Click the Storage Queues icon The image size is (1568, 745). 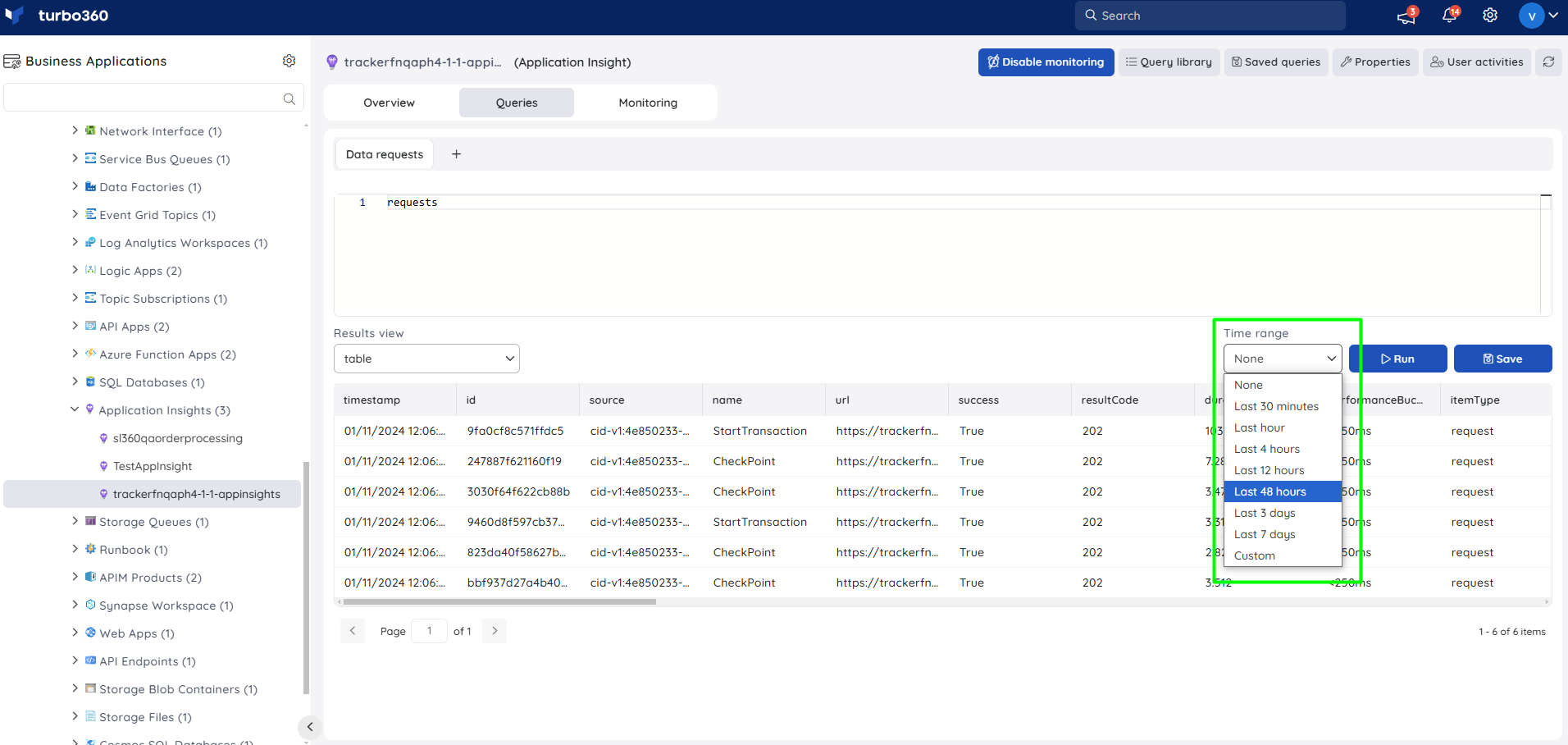90,521
